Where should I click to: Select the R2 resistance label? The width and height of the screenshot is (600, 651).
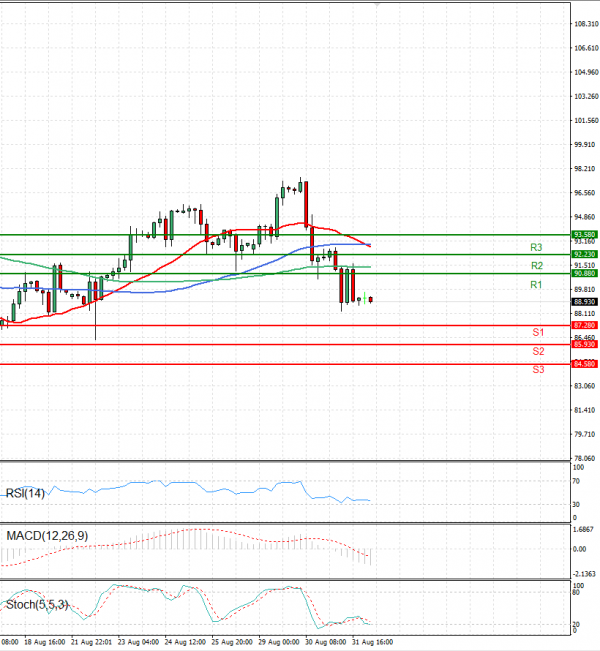[537, 266]
